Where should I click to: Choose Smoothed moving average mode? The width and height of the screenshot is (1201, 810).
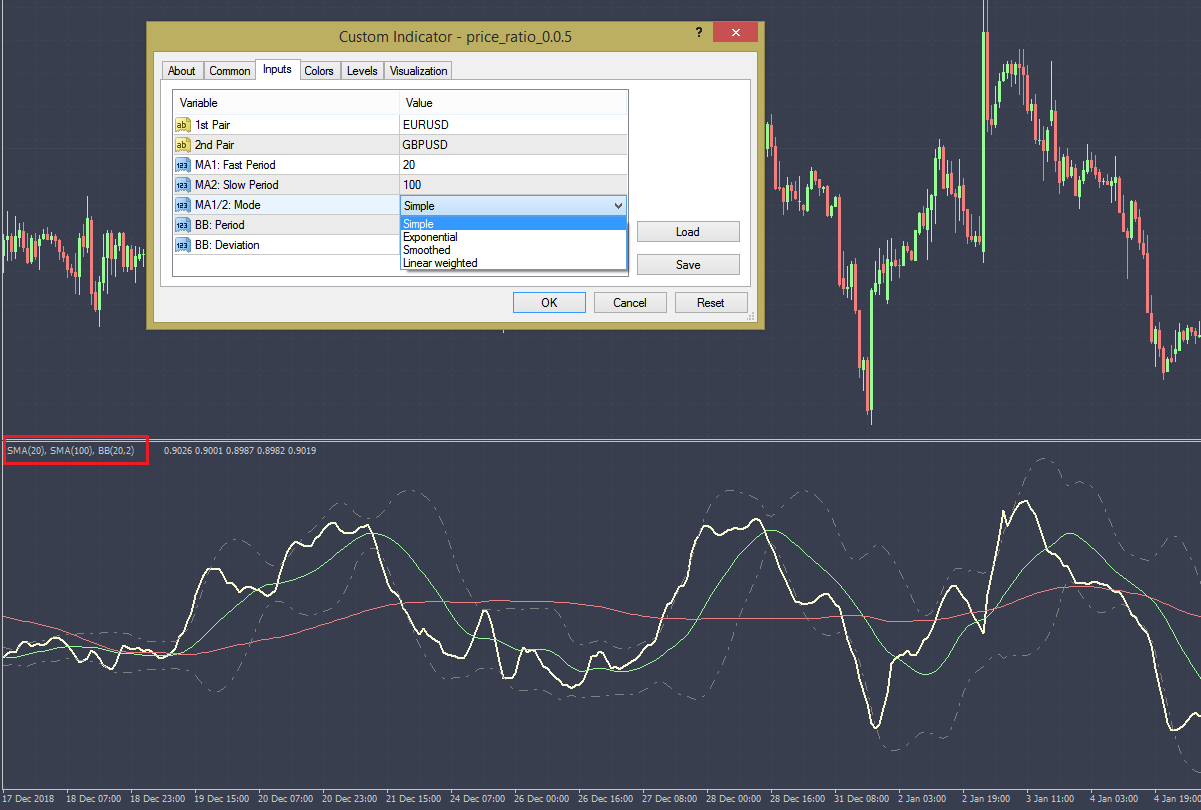tap(427, 250)
